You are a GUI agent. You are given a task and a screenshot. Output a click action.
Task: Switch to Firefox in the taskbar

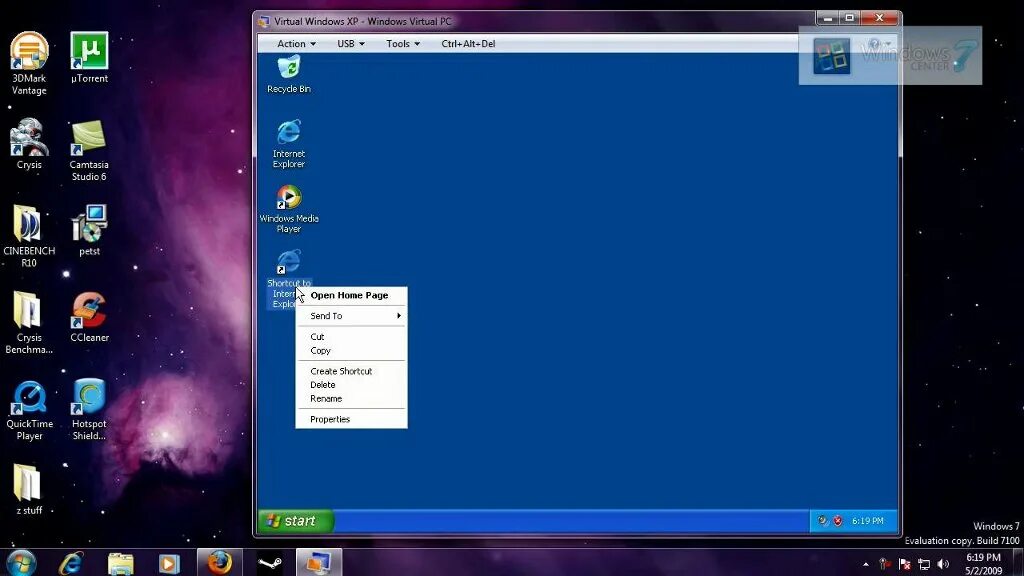coord(219,562)
